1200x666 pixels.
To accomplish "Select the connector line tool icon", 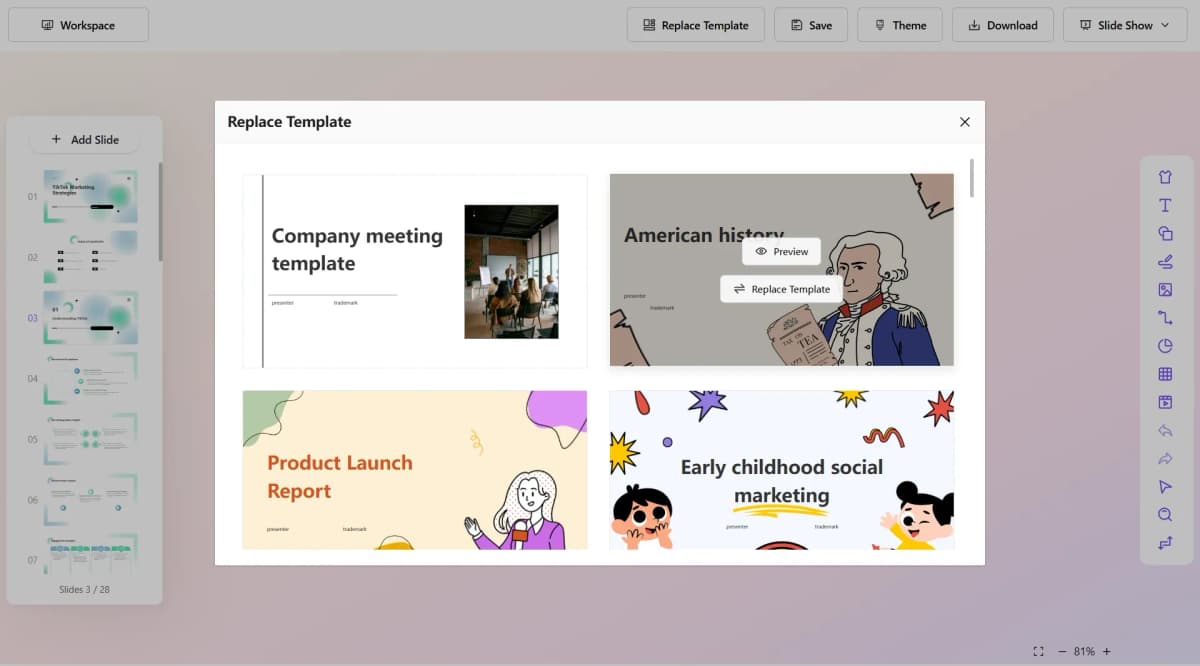I will pos(1165,318).
